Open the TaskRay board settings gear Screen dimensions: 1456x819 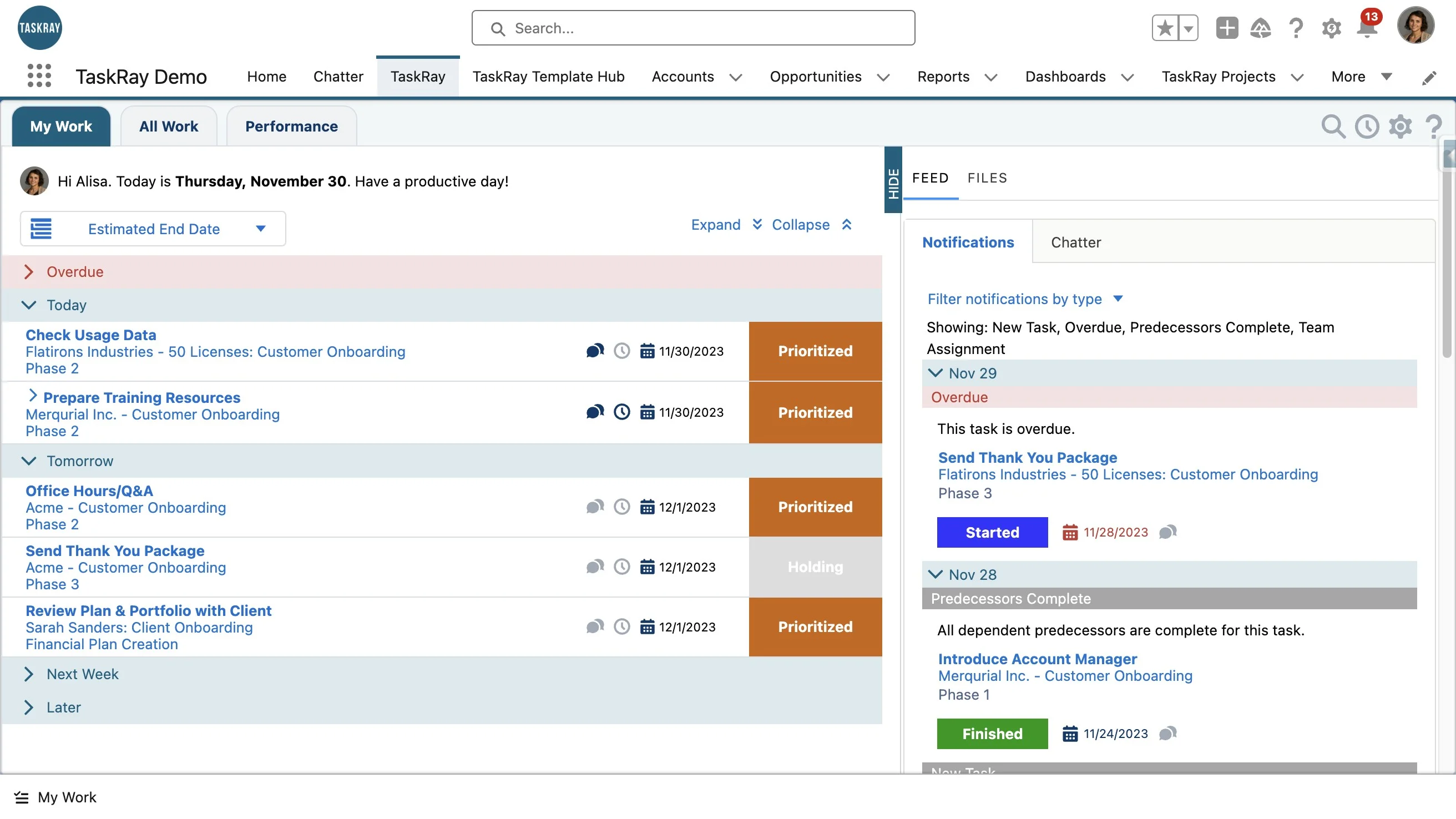click(x=1399, y=127)
